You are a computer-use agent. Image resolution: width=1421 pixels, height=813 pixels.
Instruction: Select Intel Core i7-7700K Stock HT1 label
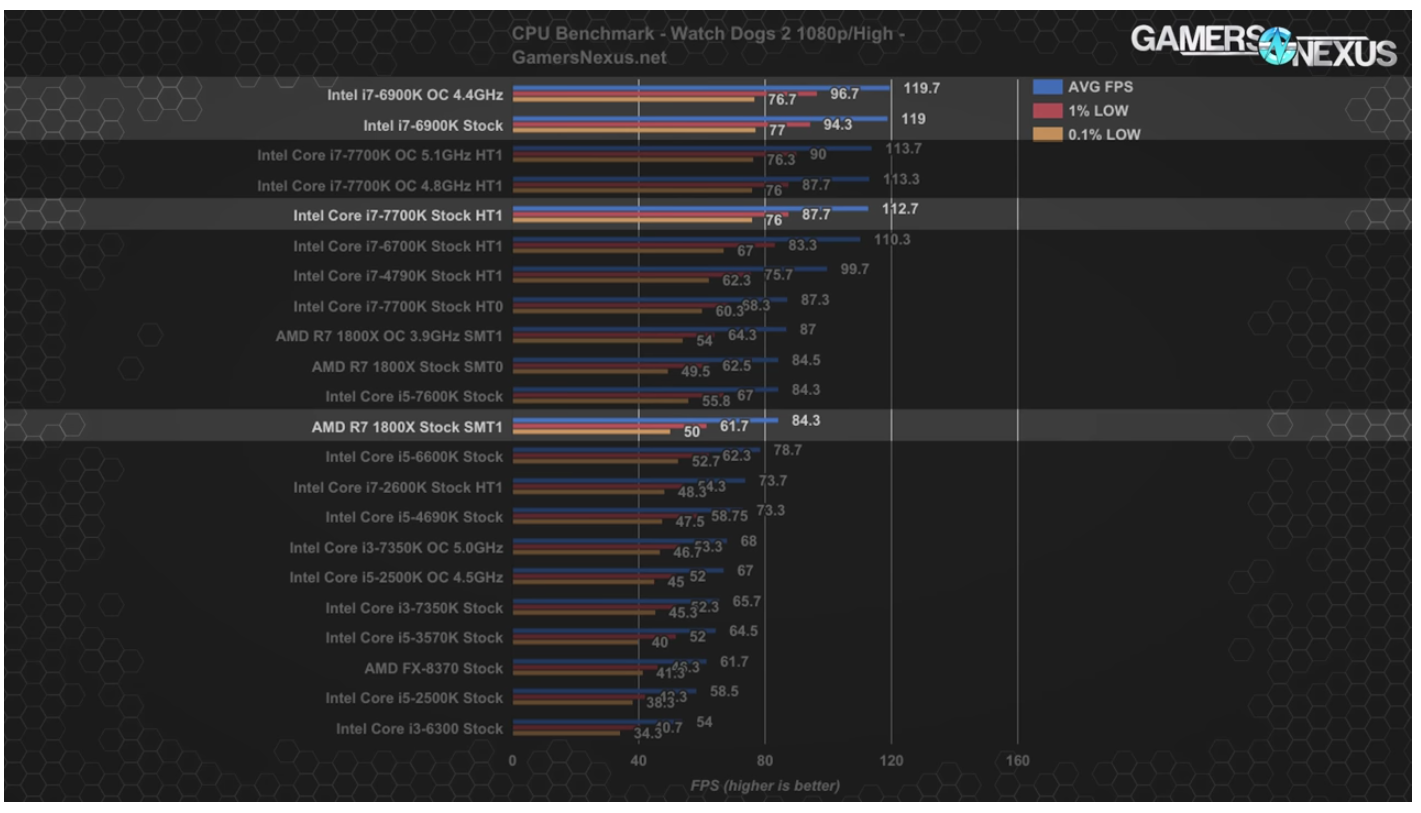[398, 215]
